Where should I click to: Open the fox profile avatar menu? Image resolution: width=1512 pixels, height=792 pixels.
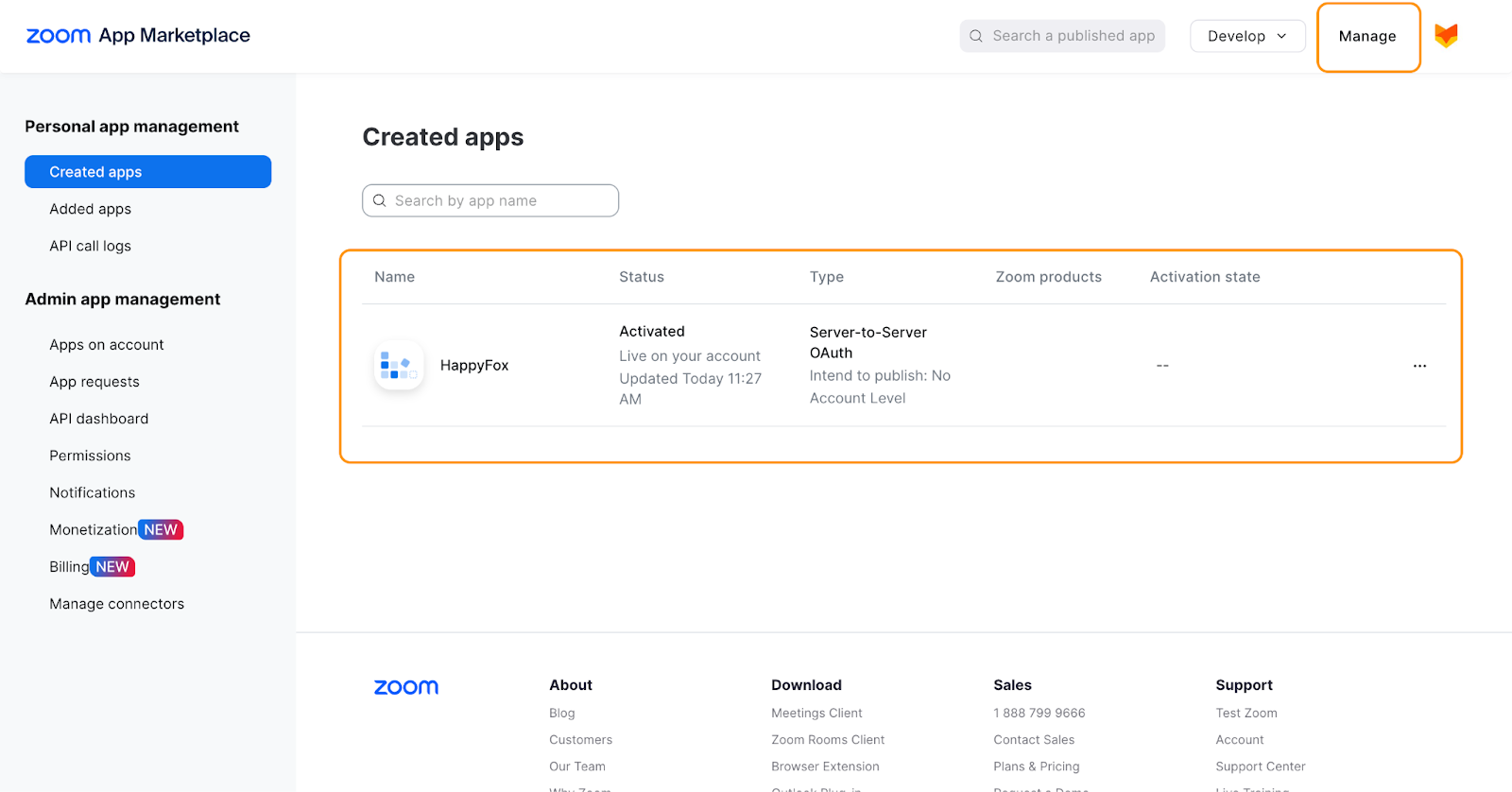(x=1446, y=36)
